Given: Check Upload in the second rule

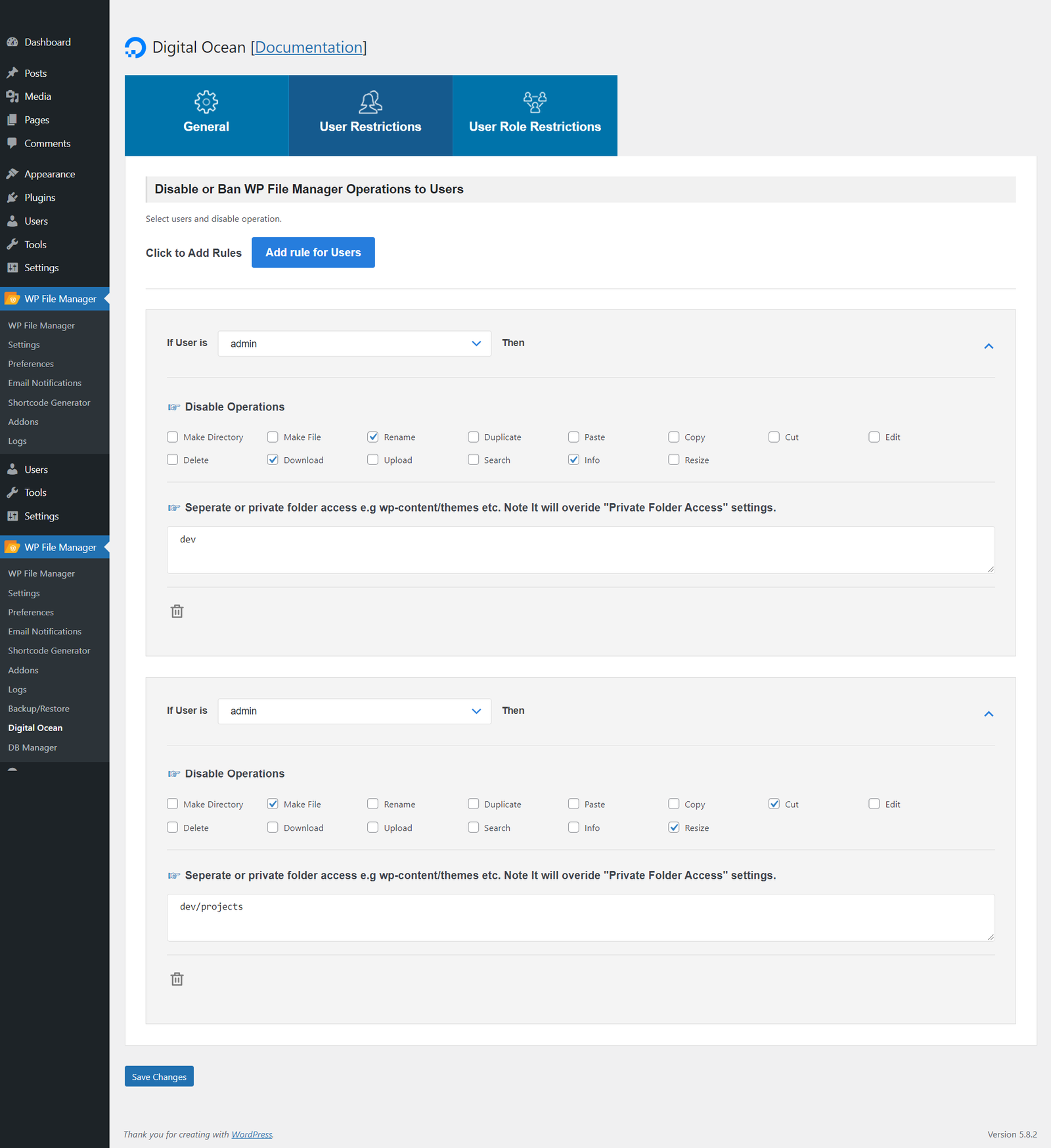Looking at the screenshot, I should [x=373, y=828].
